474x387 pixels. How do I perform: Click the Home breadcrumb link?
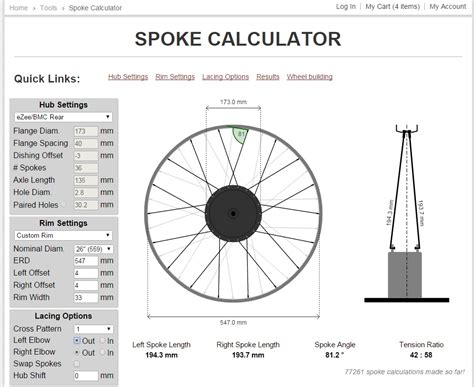coord(18,8)
